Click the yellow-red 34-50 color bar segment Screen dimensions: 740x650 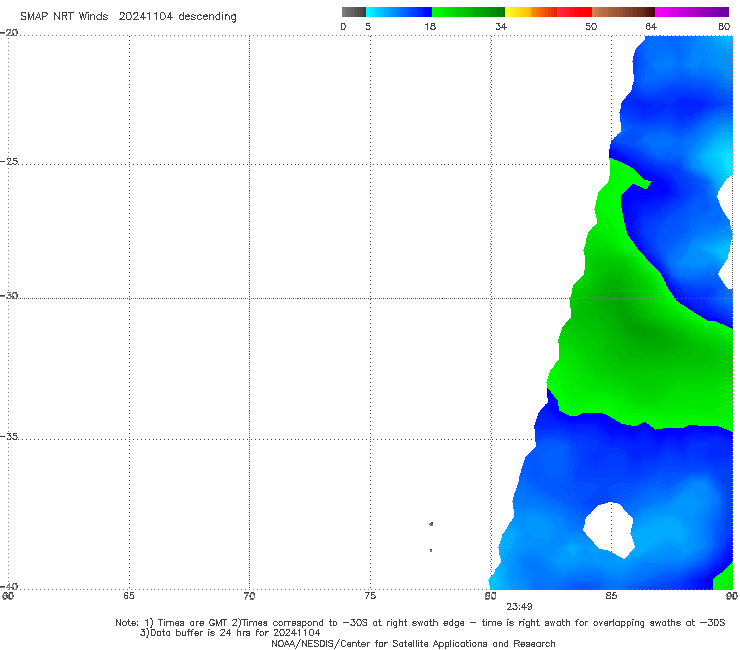(548, 12)
